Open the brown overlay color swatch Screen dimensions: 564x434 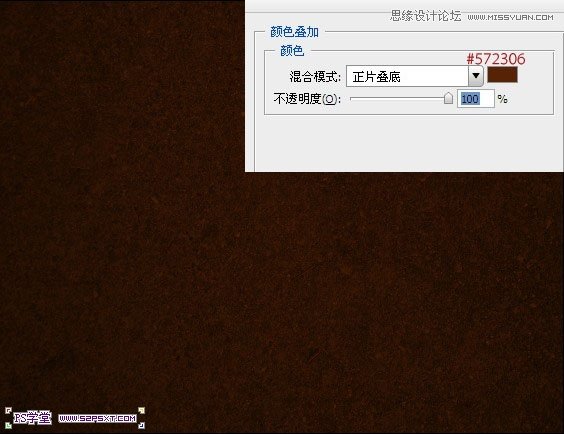coord(502,75)
